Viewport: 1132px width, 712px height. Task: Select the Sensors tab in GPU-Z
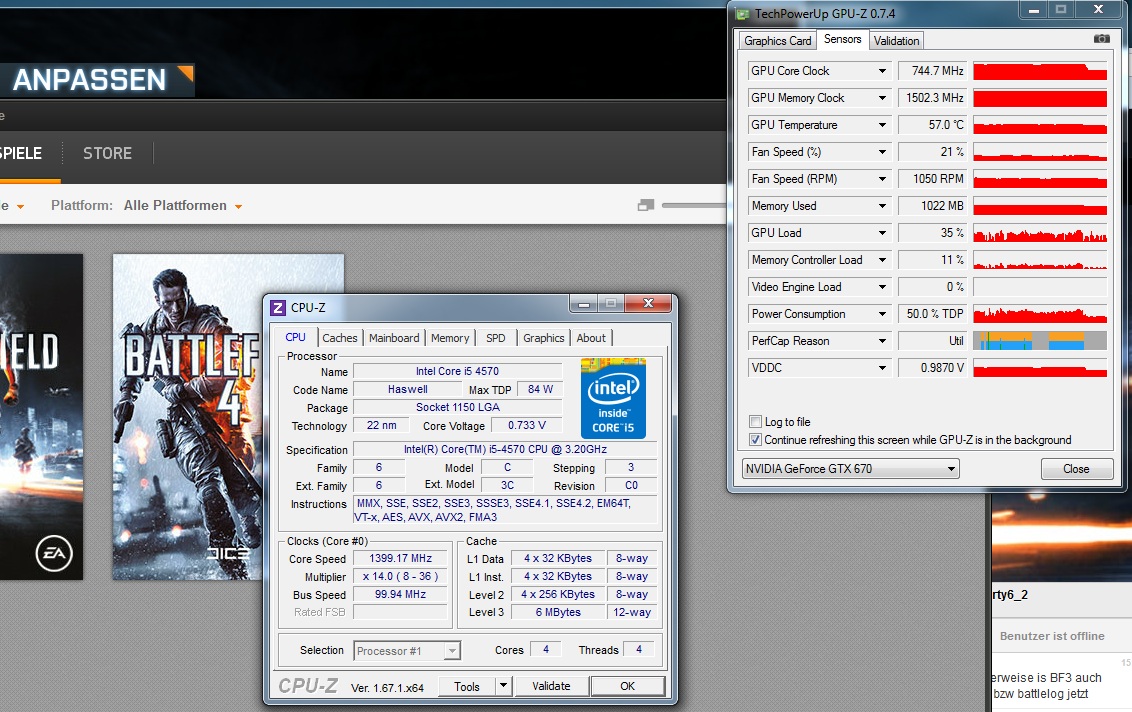pyautogui.click(x=843, y=39)
